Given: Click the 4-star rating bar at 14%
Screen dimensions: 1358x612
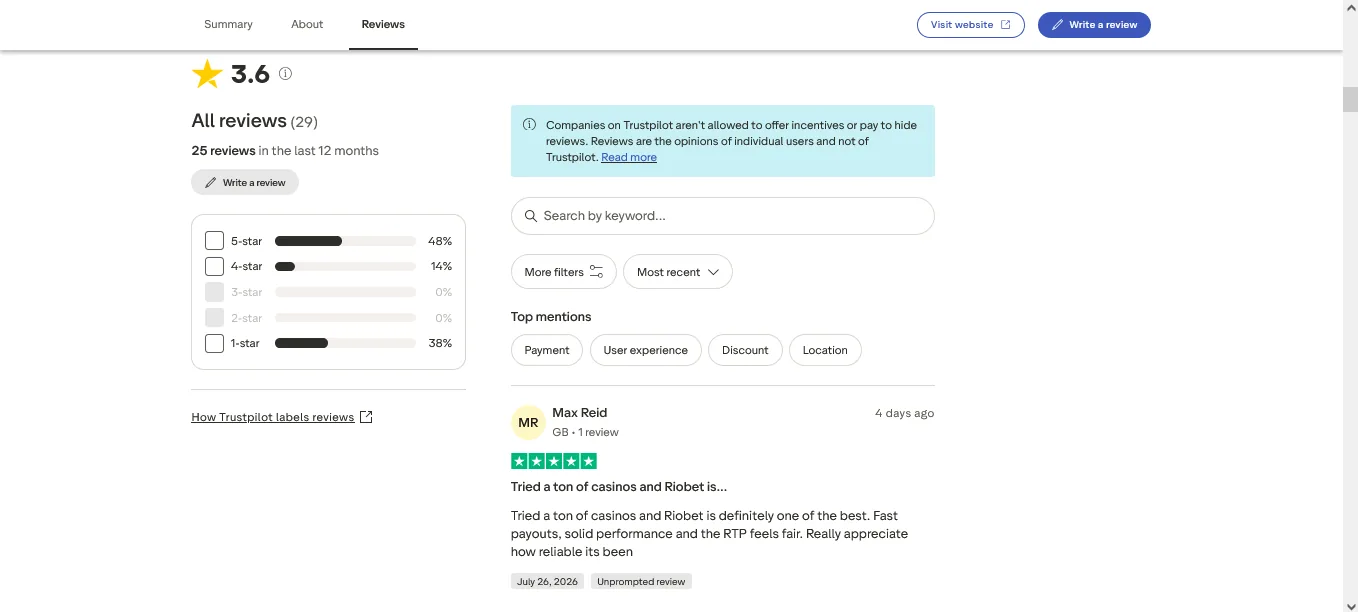Looking at the screenshot, I should [x=345, y=266].
